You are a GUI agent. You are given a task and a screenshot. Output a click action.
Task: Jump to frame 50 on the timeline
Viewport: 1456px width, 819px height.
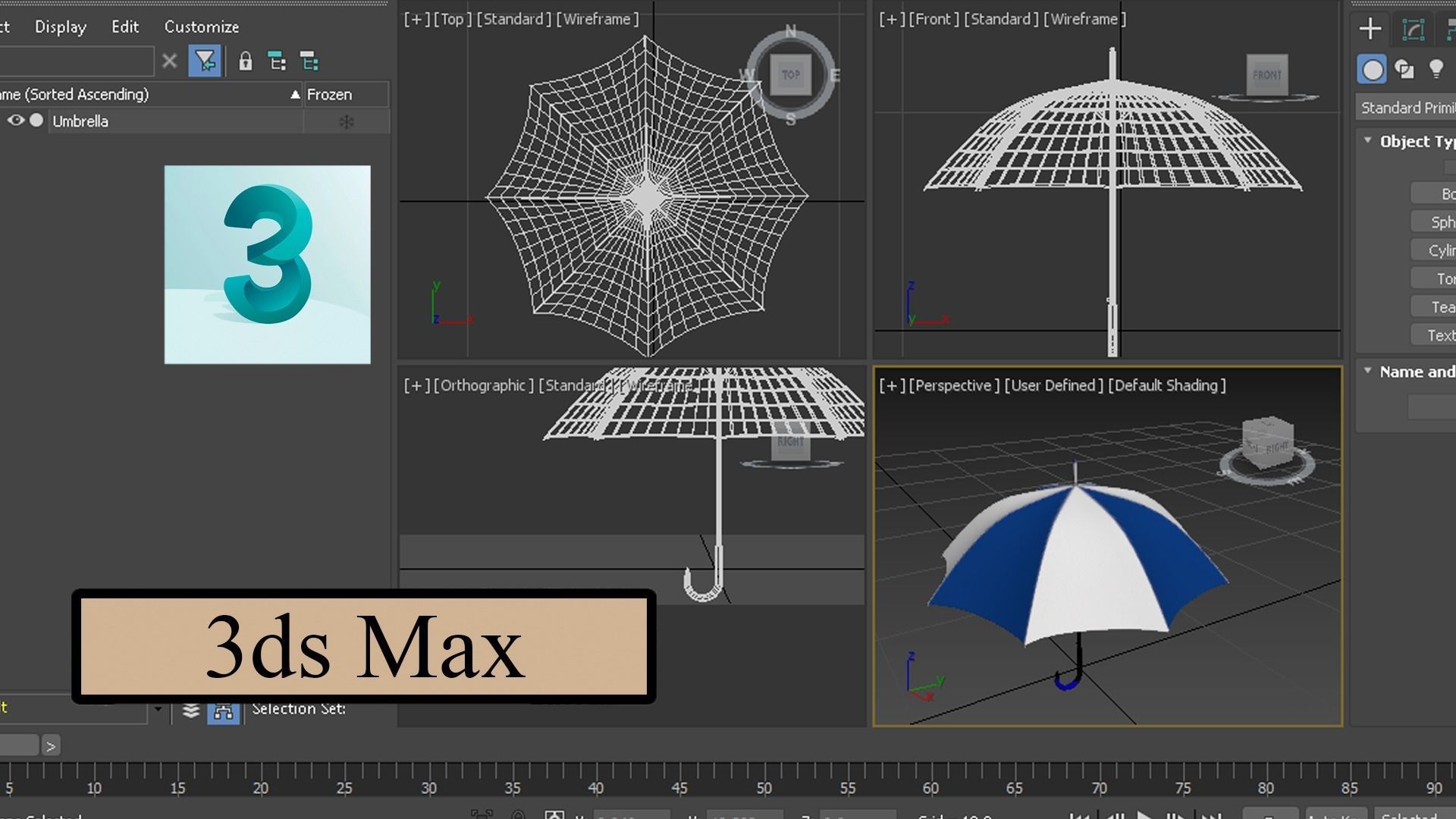pos(764,789)
